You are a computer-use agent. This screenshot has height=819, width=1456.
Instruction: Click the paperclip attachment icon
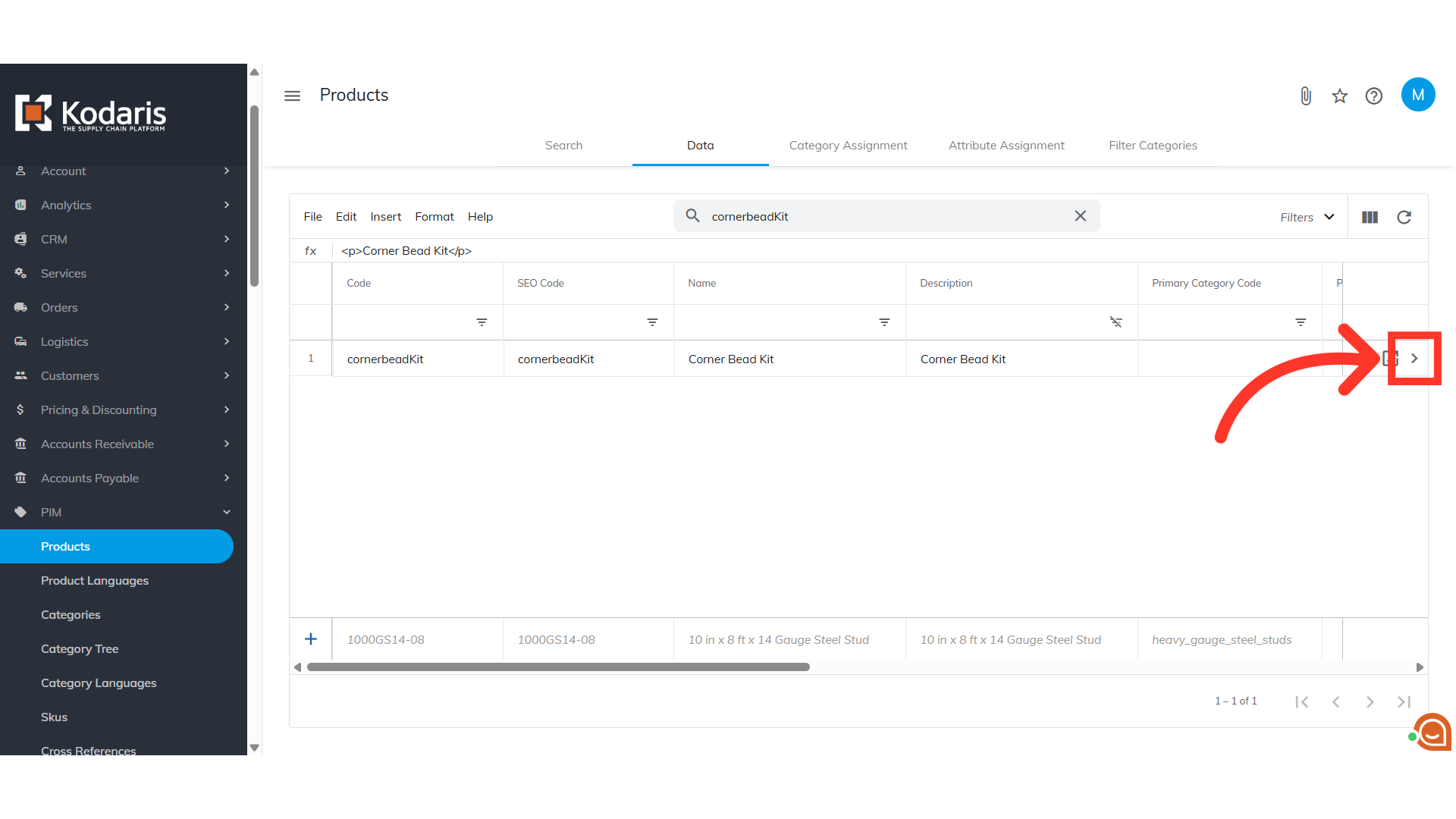[1306, 96]
